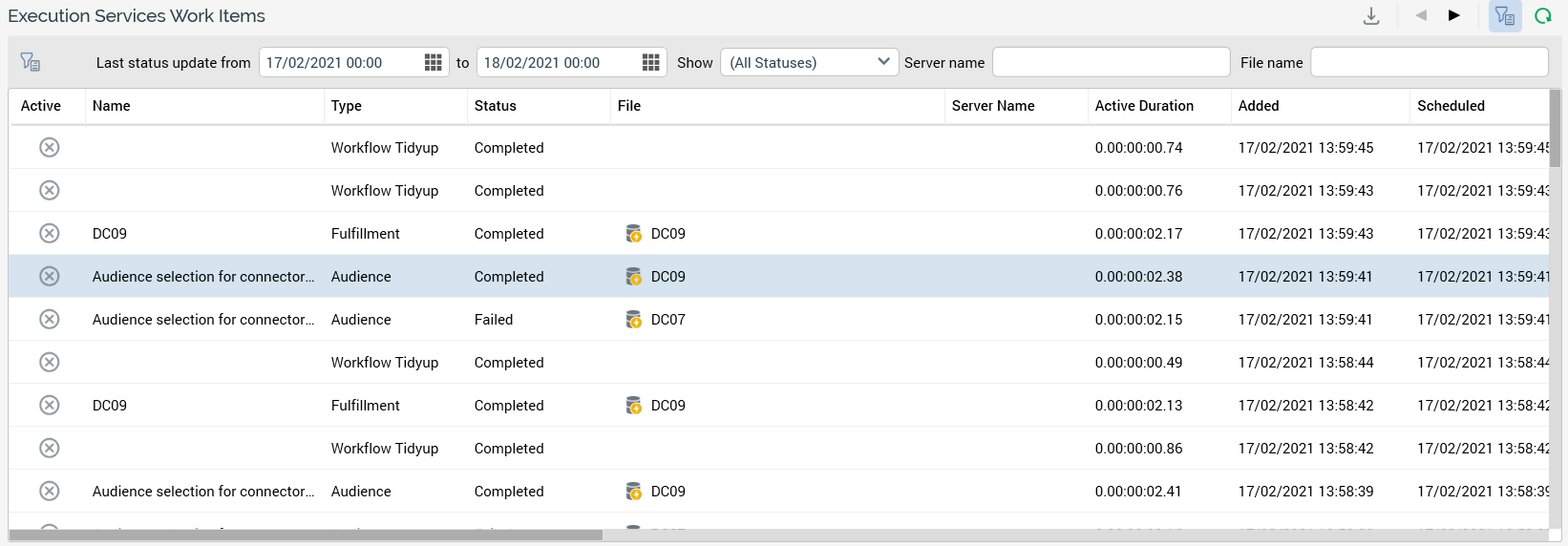
Task: Click the download export icon
Action: [x=1371, y=16]
